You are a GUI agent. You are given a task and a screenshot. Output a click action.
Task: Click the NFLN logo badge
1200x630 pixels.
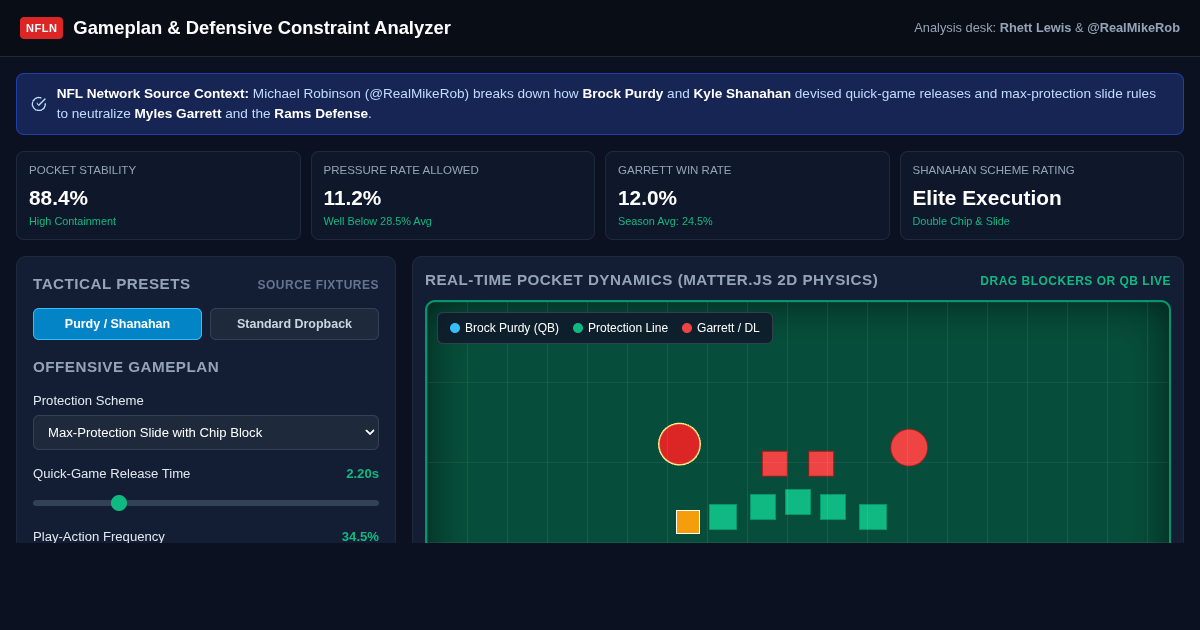[x=41, y=28]
